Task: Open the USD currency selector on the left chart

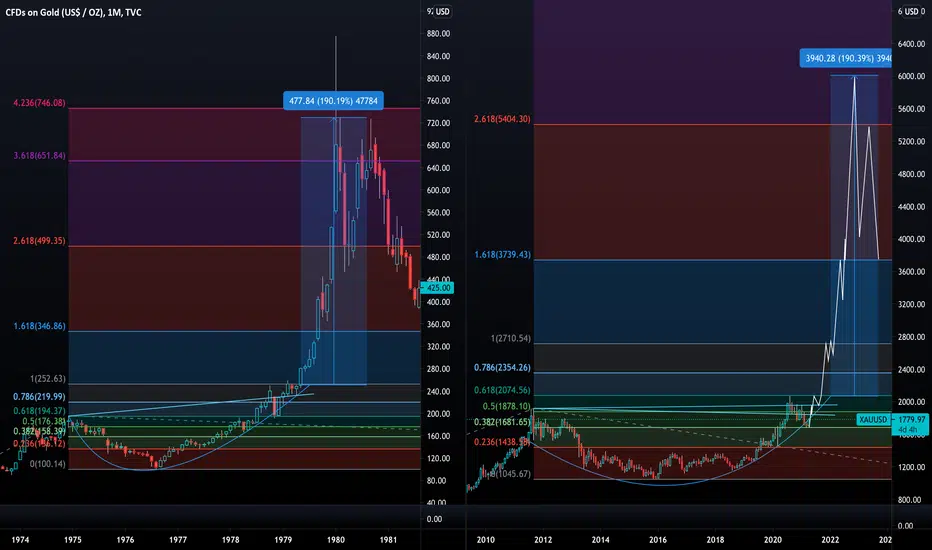Action: pos(442,12)
